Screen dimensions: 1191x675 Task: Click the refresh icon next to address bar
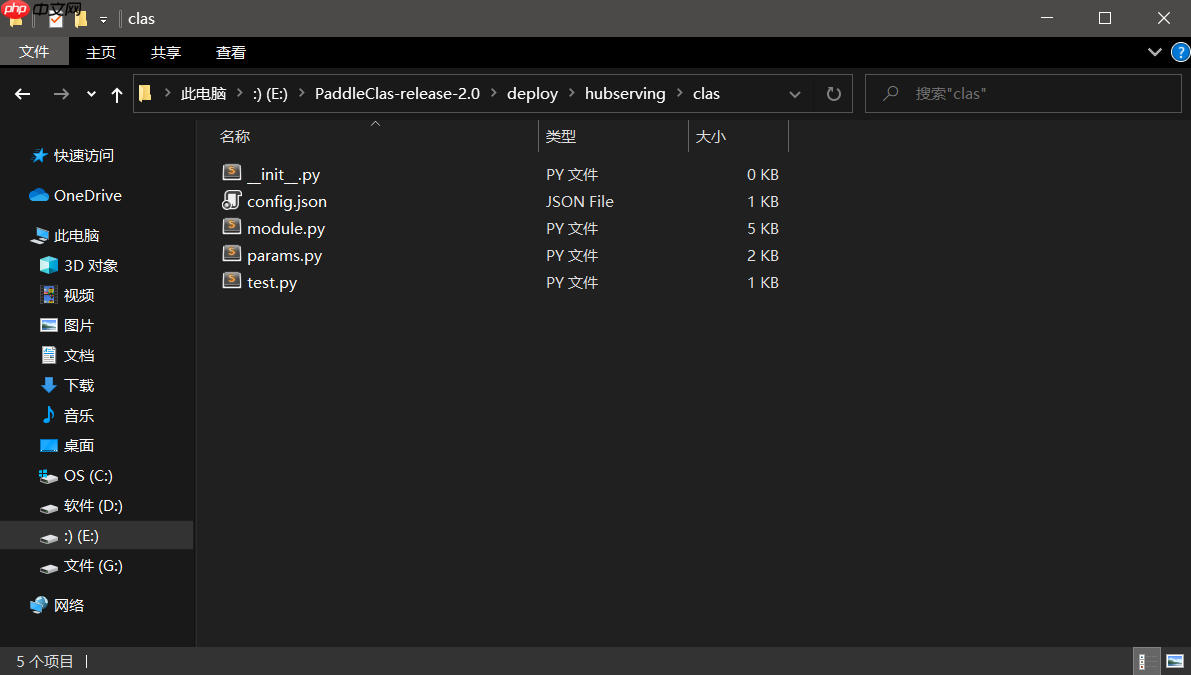pyautogui.click(x=834, y=93)
